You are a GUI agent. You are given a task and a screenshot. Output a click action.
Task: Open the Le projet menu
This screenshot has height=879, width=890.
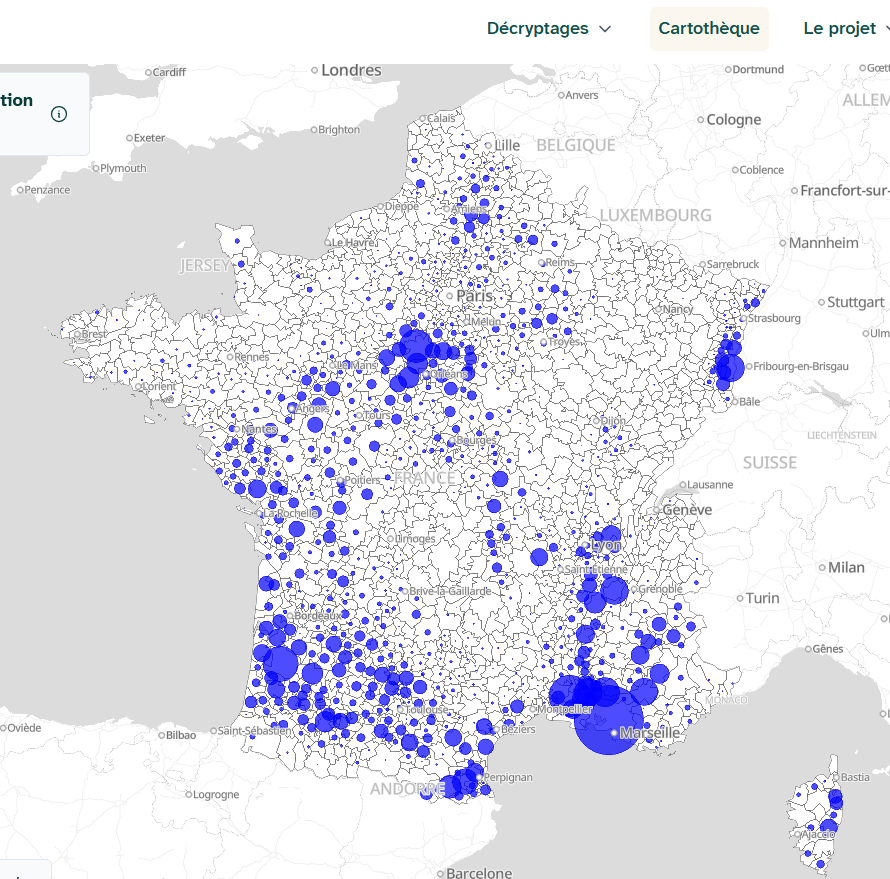coord(845,28)
